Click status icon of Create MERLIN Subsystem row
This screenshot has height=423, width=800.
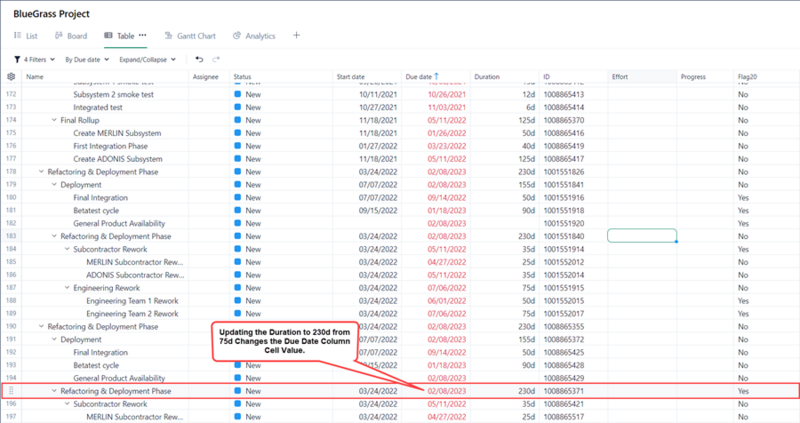point(237,133)
